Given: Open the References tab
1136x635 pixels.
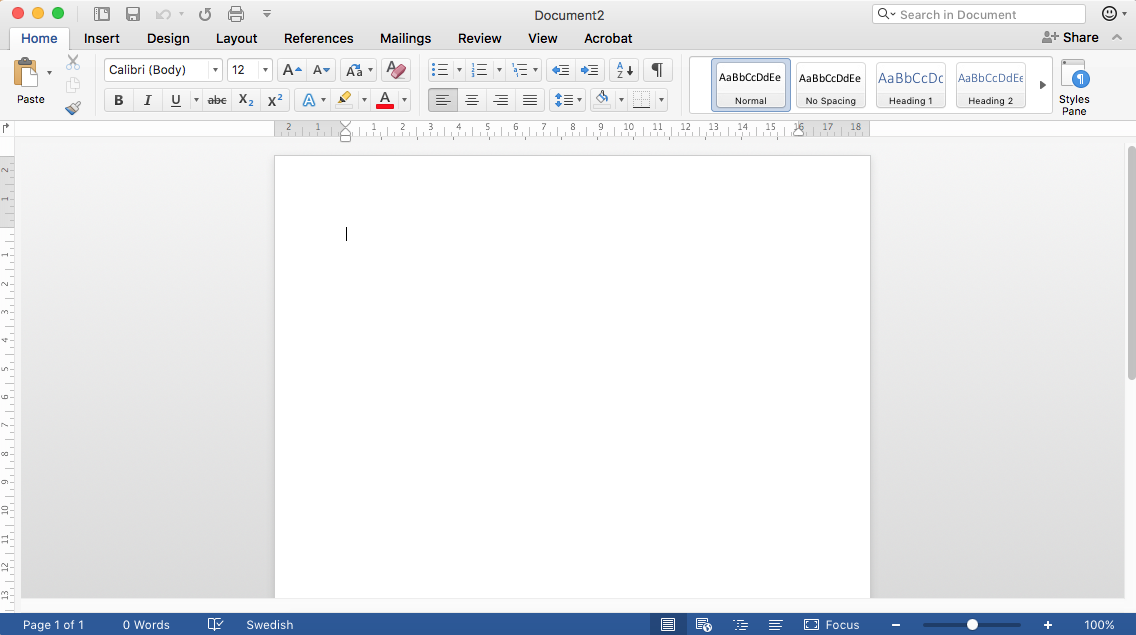Looking at the screenshot, I should 318,38.
